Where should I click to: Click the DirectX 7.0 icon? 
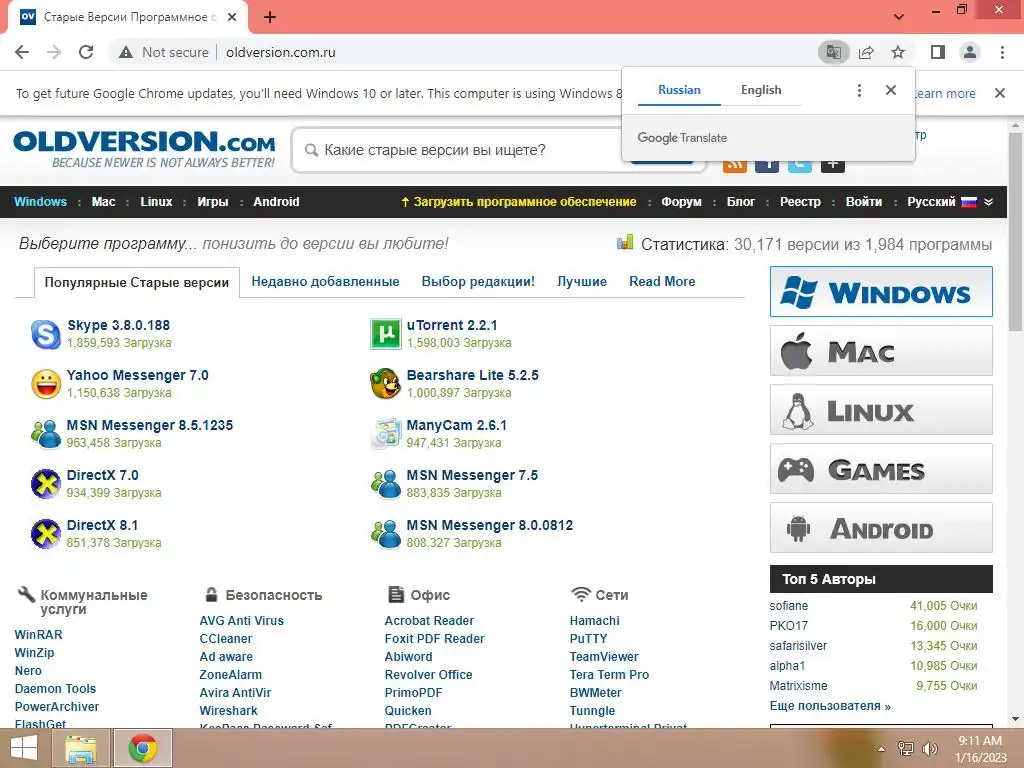point(46,484)
